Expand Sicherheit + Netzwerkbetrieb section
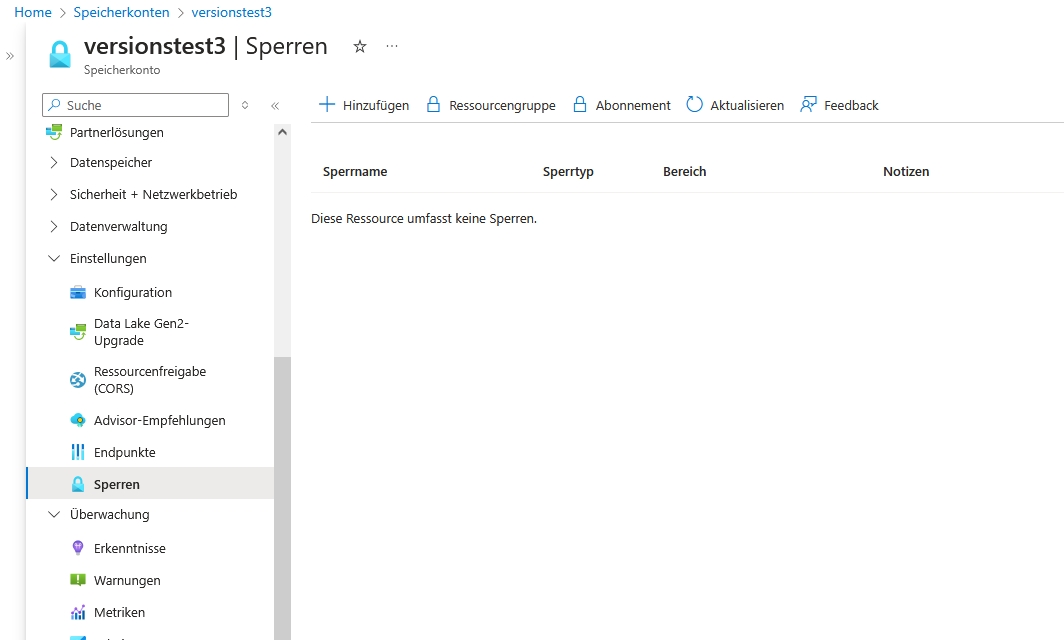Screen dimensions: 1064x640 coord(54,195)
